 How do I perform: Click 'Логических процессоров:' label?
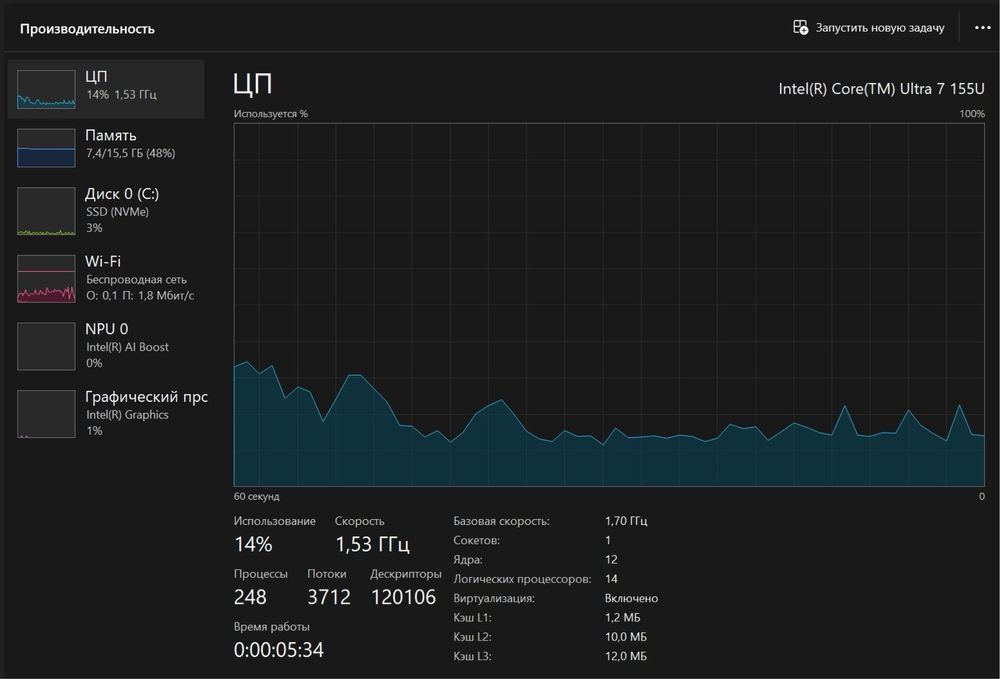[522, 579]
